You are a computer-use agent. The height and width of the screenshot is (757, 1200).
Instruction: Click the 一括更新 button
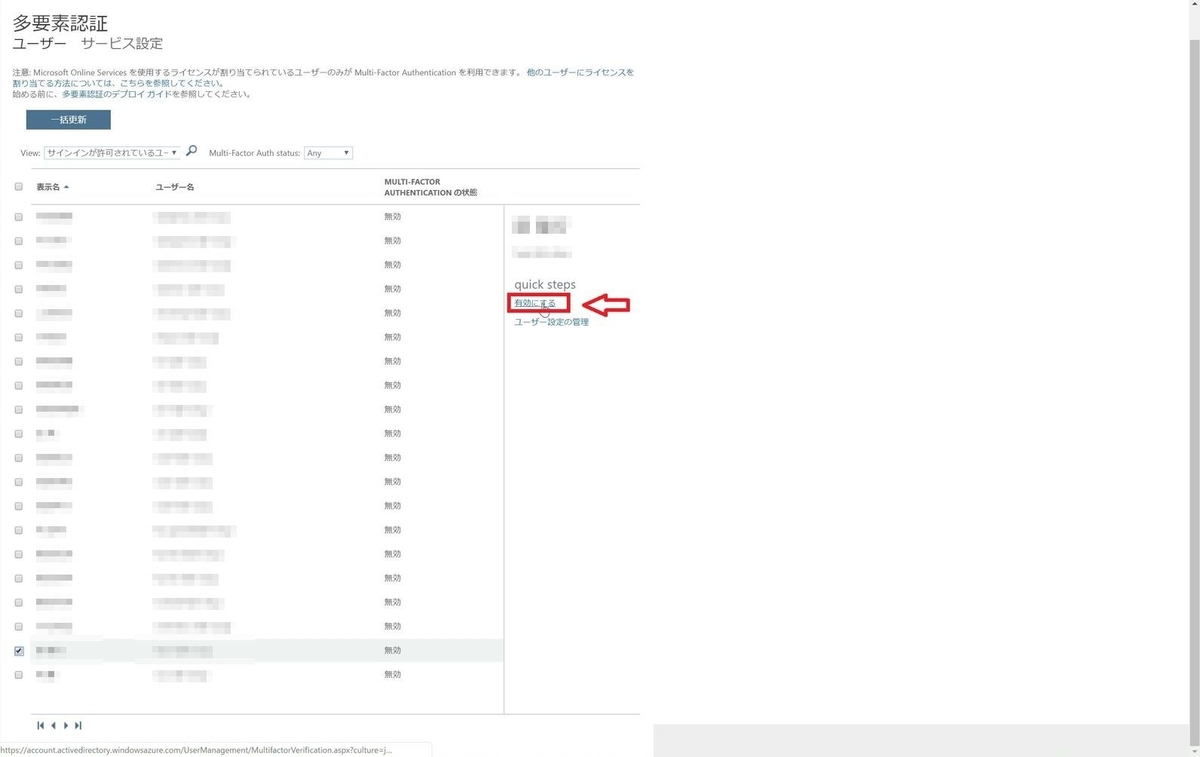[x=68, y=120]
